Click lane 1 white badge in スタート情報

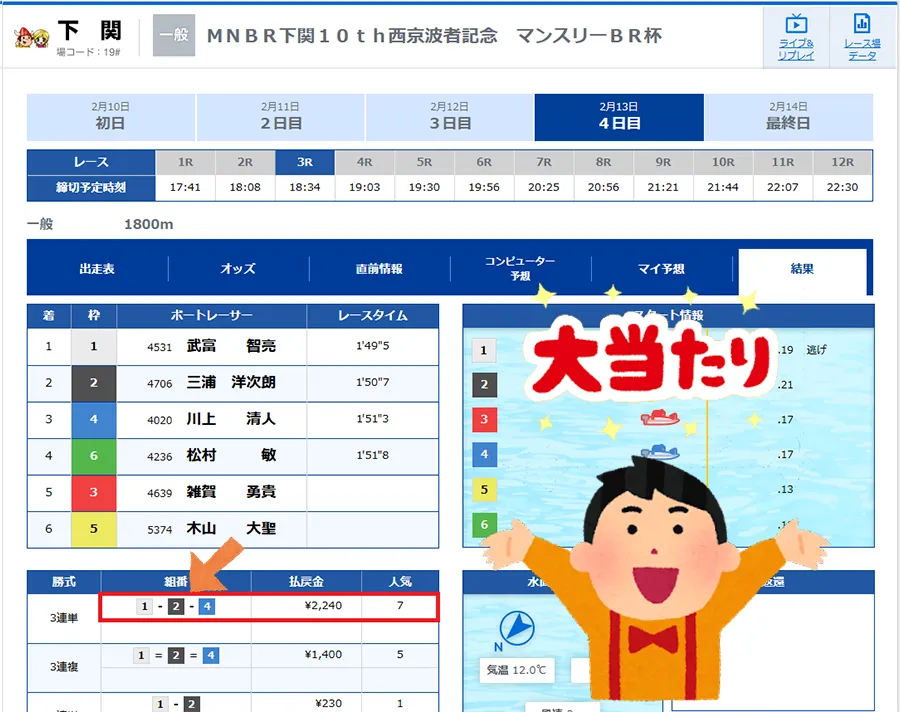(484, 350)
